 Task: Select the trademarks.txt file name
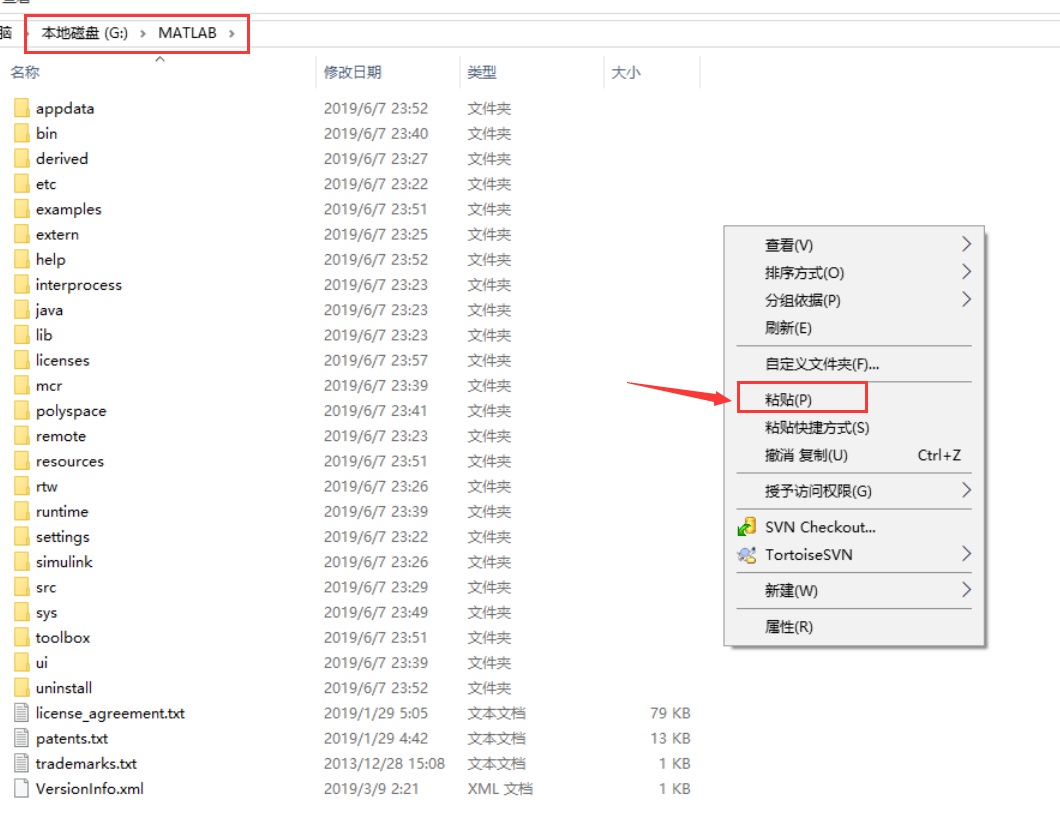[86, 764]
